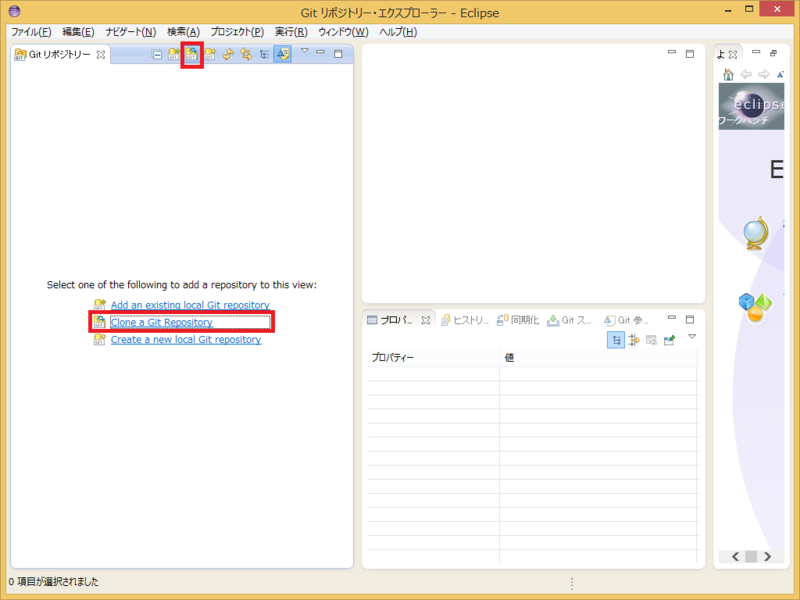
Task: Close the Git リポジトリー tab
Action: click(101, 55)
